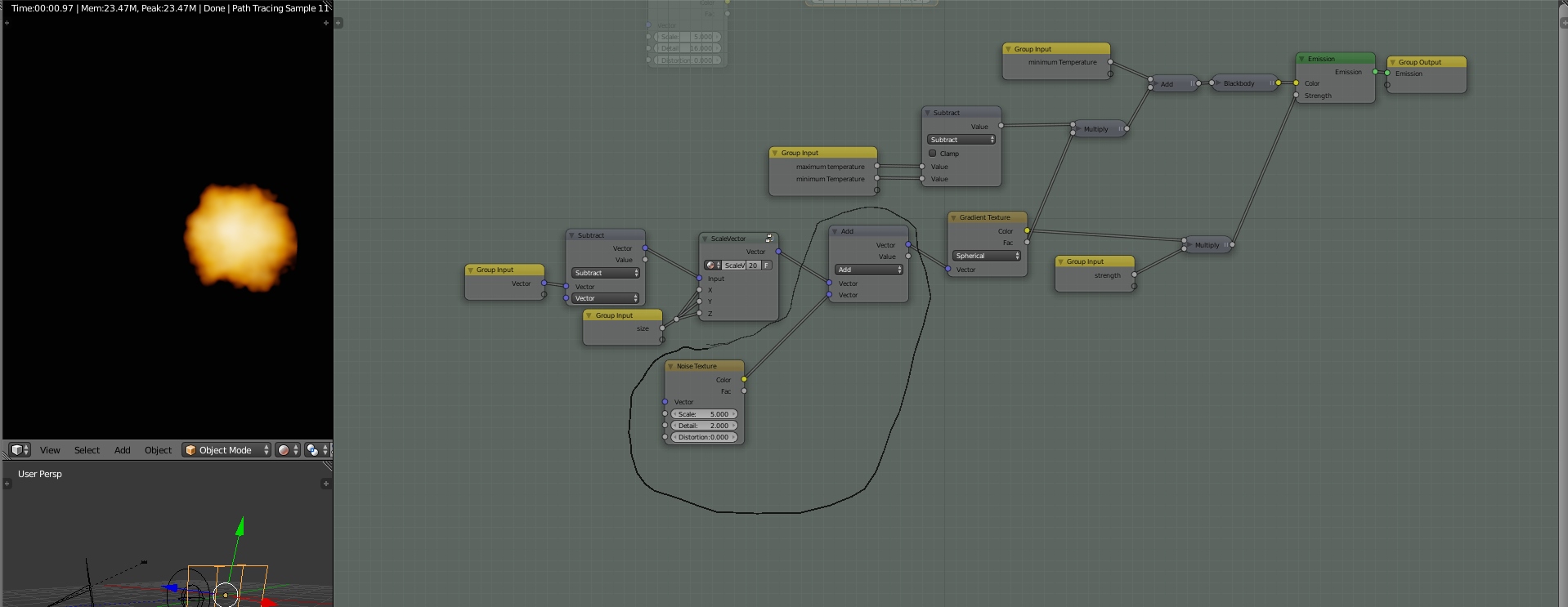Open the Select menu
Screen dimensions: 1568x607
[x=87, y=450]
